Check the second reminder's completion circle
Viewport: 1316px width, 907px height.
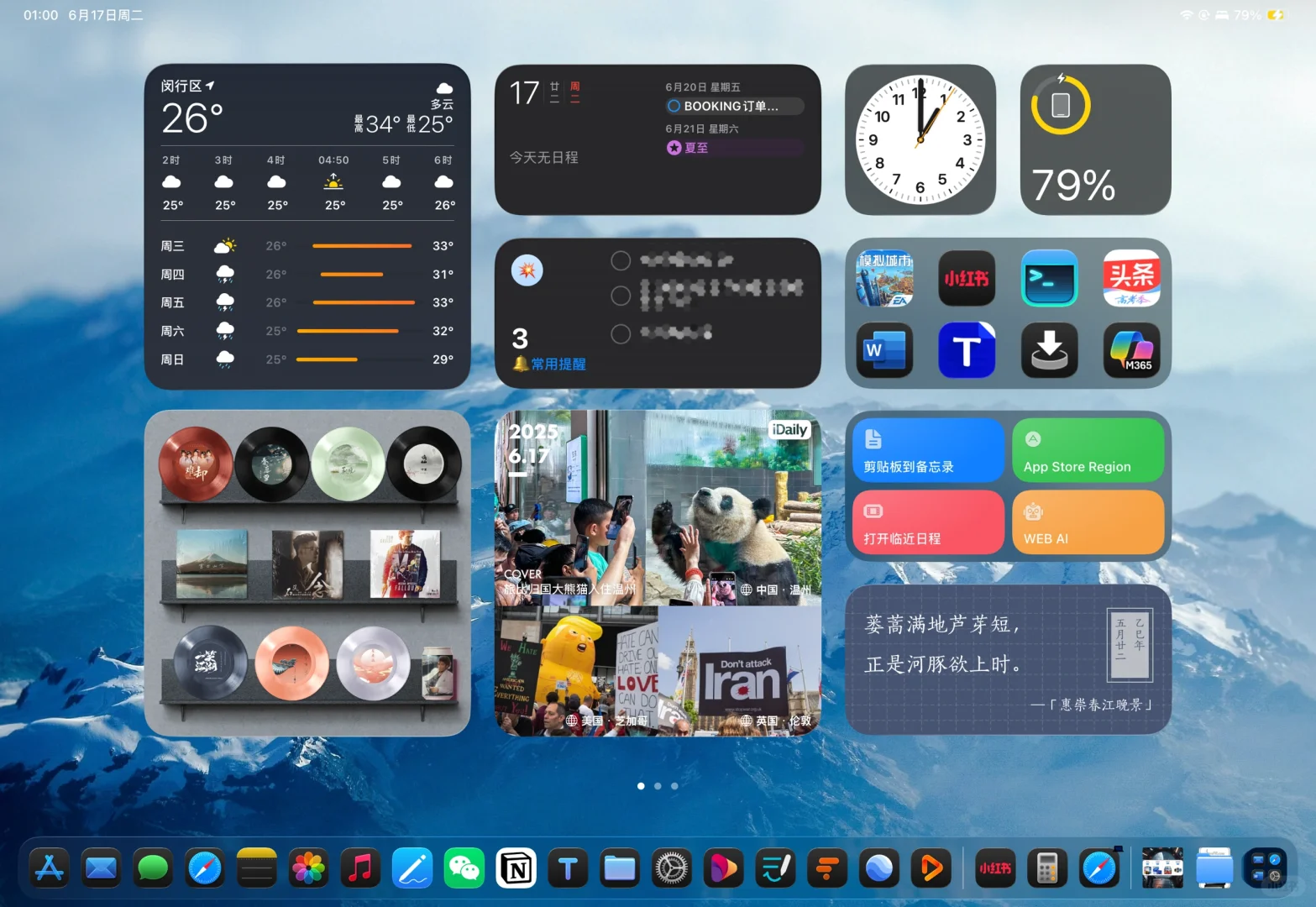(621, 296)
